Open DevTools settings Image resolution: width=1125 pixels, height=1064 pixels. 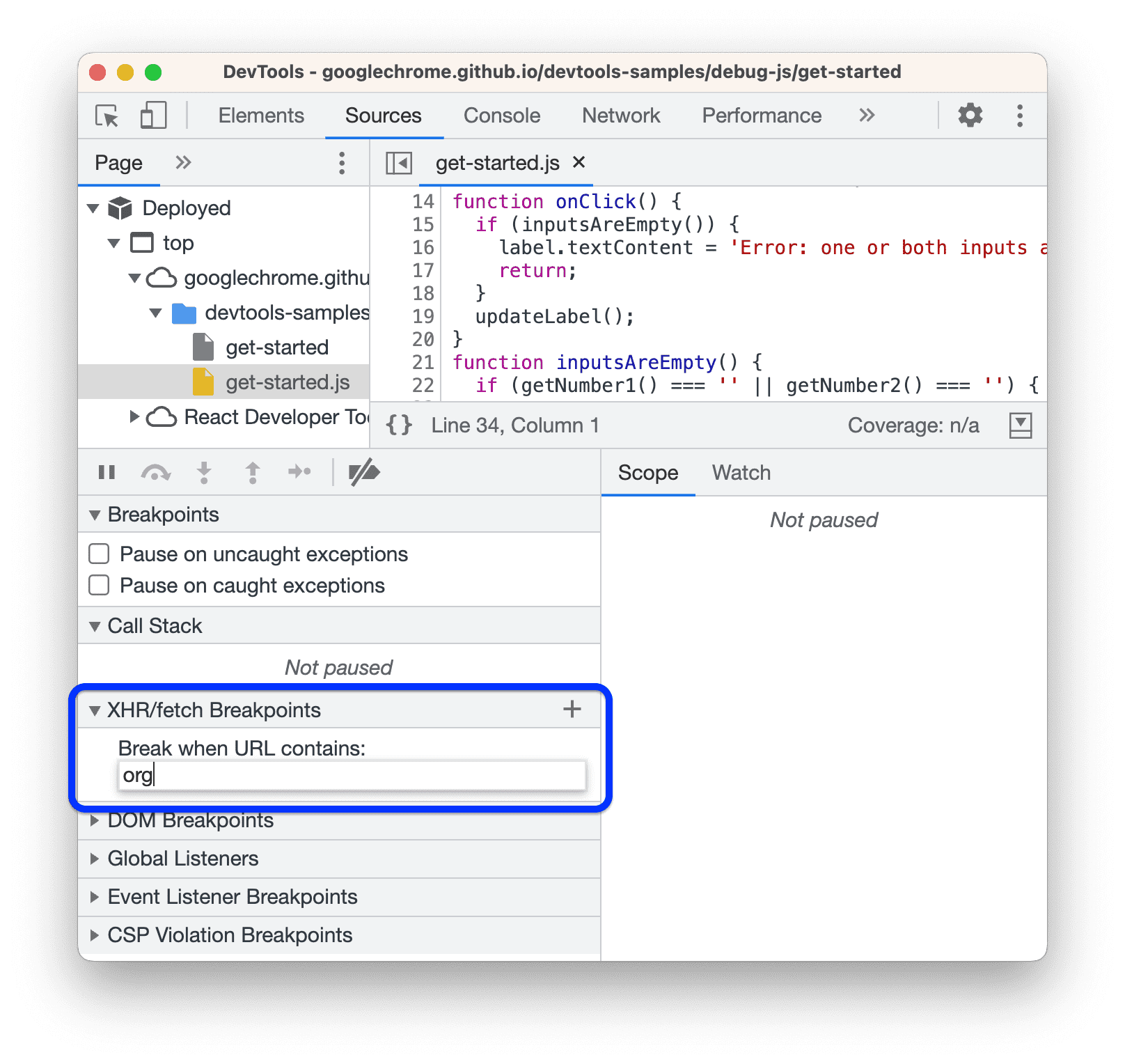click(x=970, y=115)
